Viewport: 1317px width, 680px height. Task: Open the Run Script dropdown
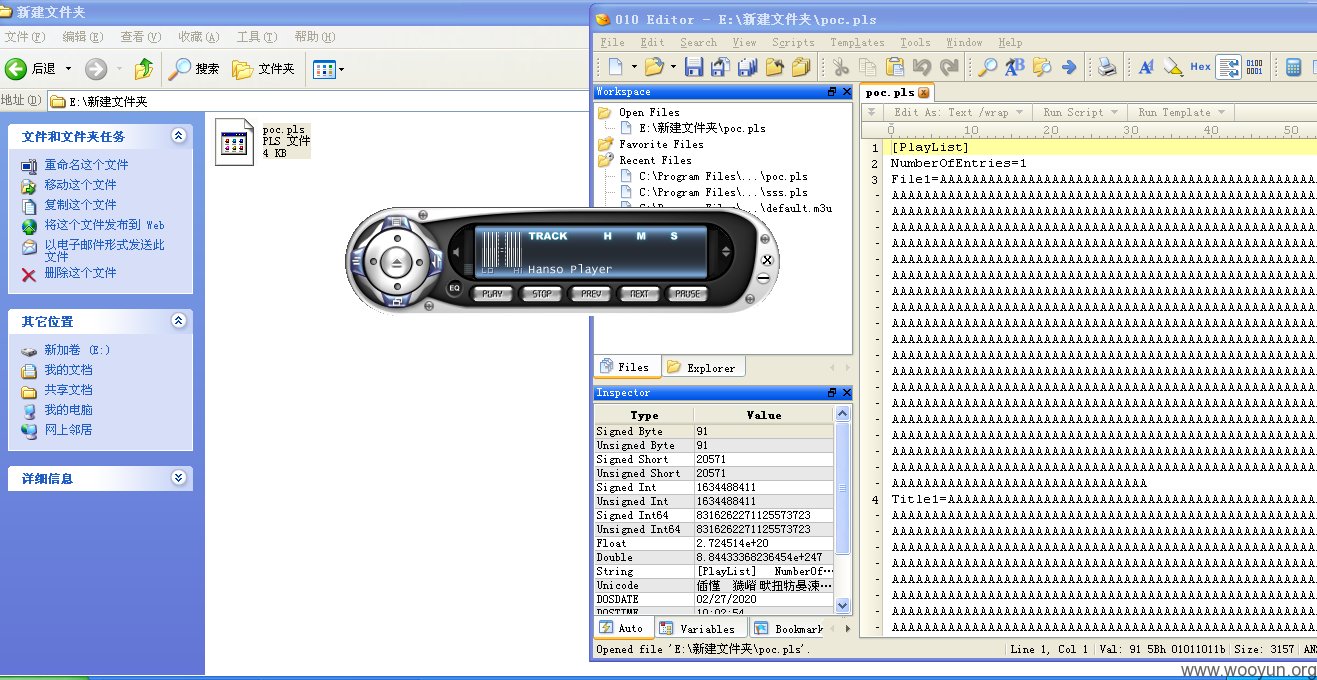pyautogui.click(x=1079, y=112)
